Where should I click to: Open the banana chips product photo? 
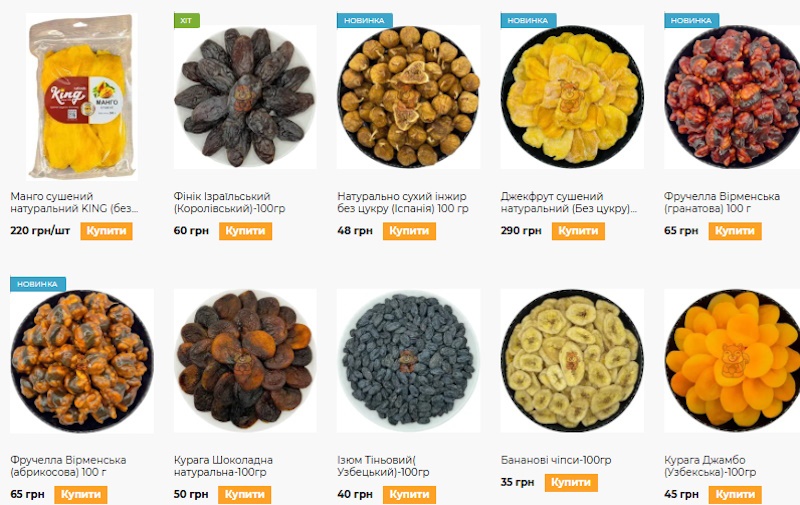pos(572,361)
